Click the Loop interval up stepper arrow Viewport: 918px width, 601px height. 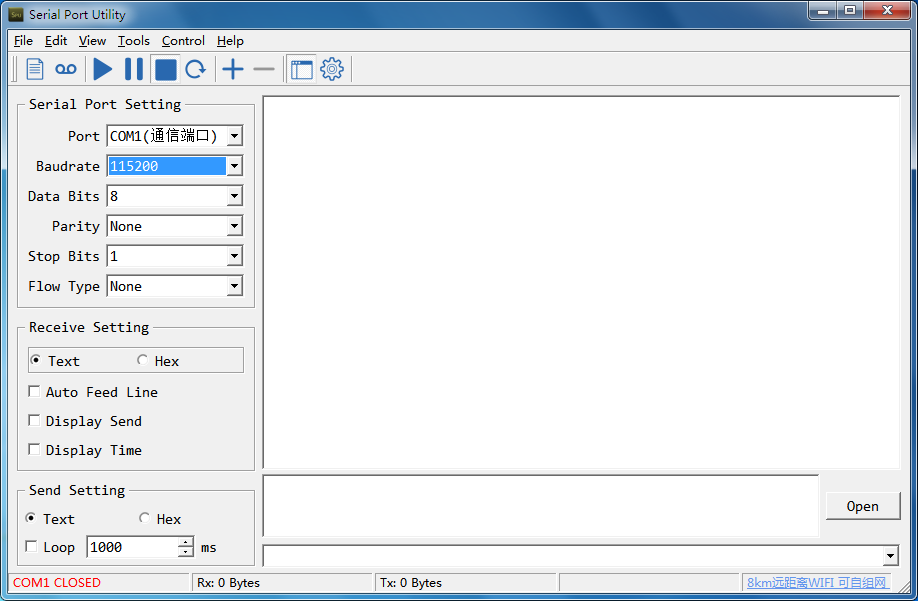[185, 542]
